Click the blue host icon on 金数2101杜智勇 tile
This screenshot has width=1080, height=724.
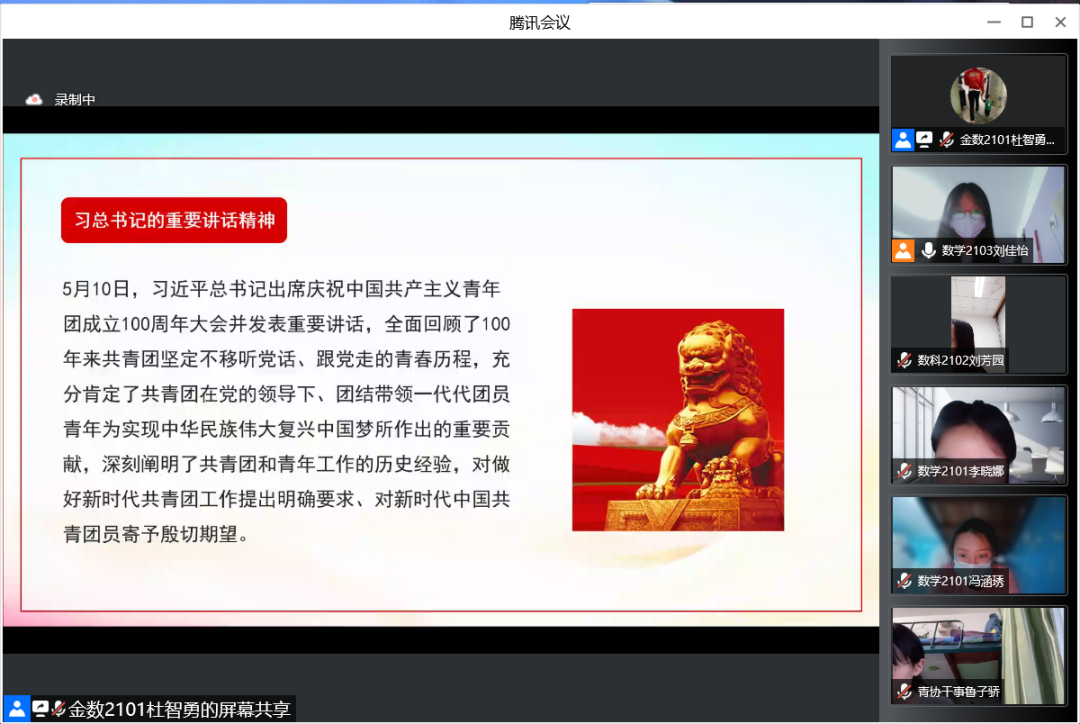(x=903, y=140)
